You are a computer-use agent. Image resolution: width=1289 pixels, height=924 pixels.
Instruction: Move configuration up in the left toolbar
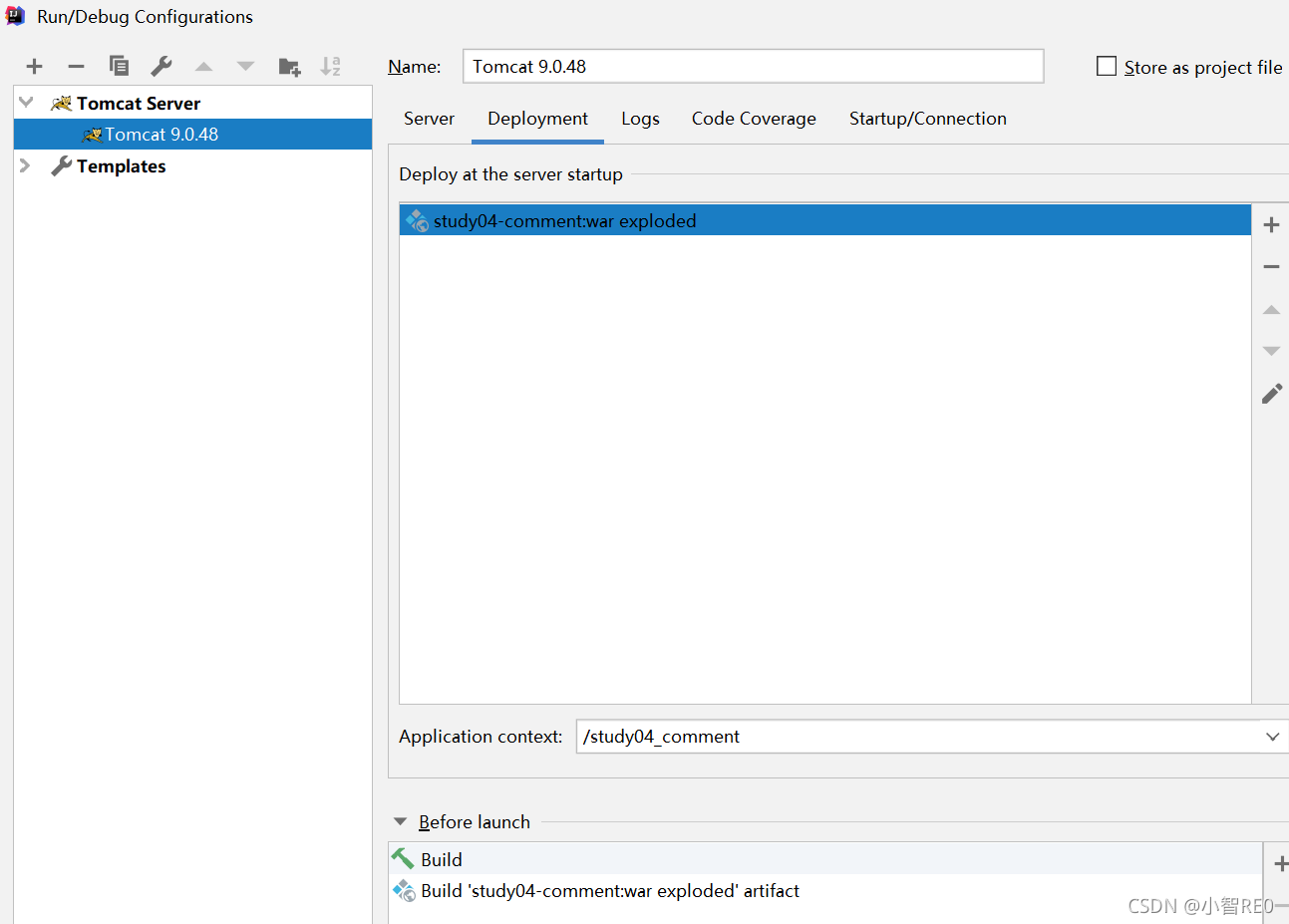[203, 67]
